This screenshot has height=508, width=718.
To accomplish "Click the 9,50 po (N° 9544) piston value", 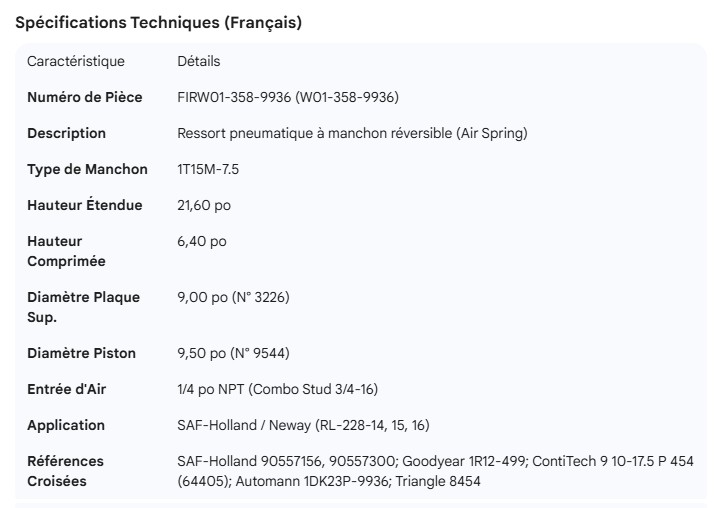I will [233, 353].
